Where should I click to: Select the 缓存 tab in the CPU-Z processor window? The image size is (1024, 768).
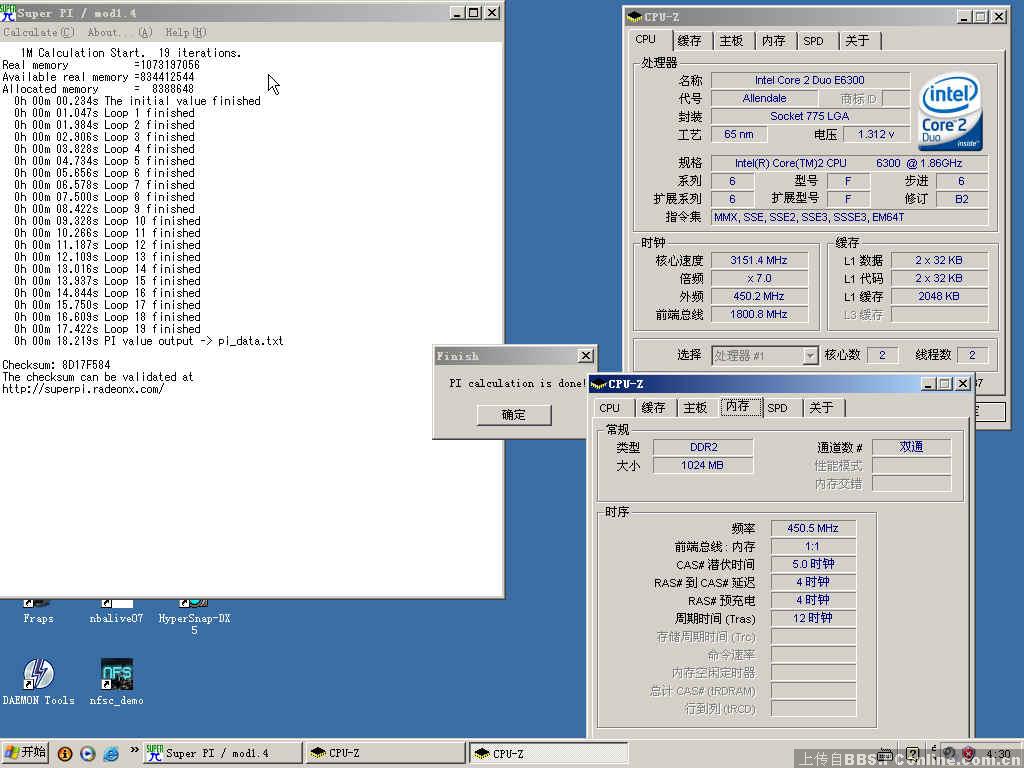[x=689, y=40]
